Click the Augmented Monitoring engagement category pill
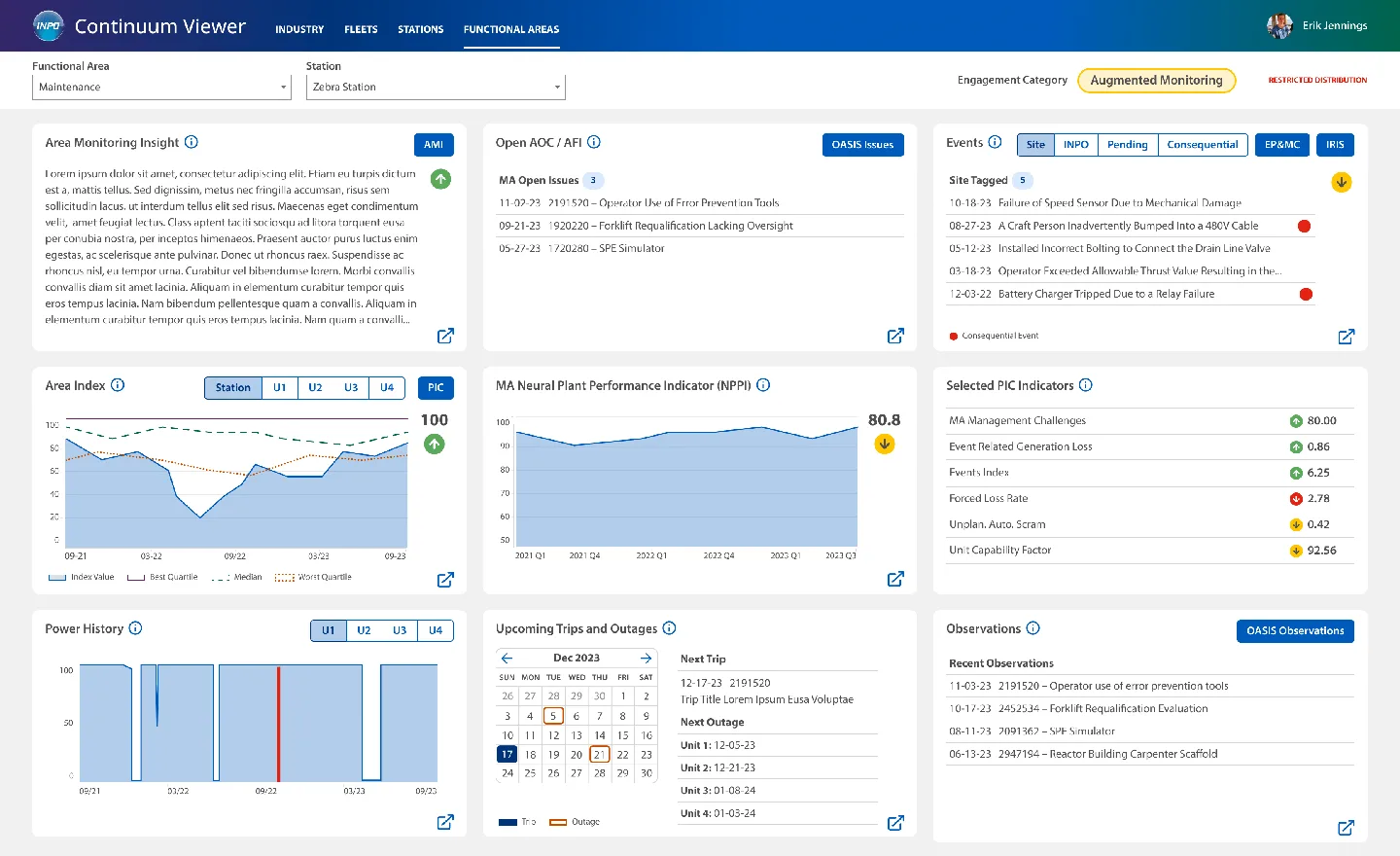The width and height of the screenshot is (1400, 856). 1156,81
